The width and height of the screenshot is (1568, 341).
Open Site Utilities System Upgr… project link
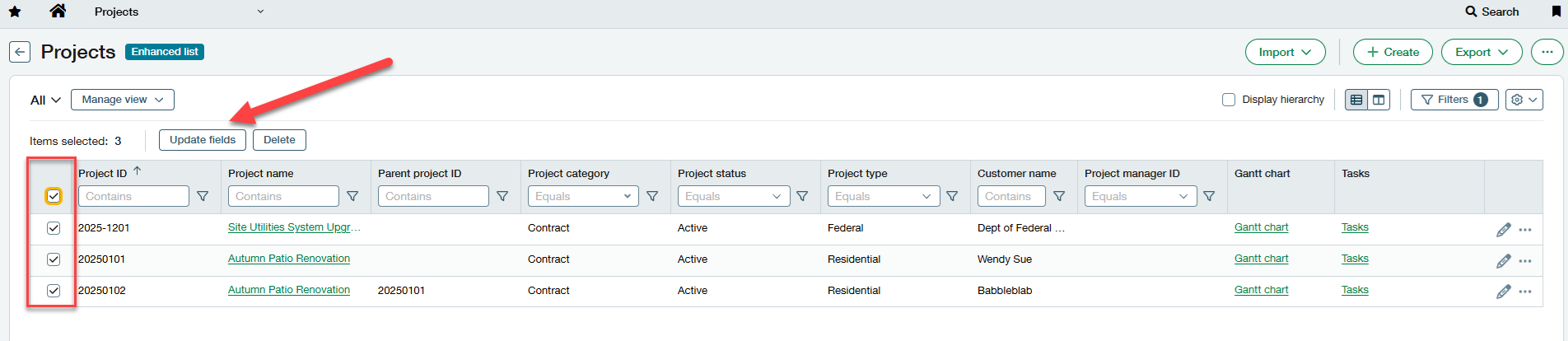294,227
